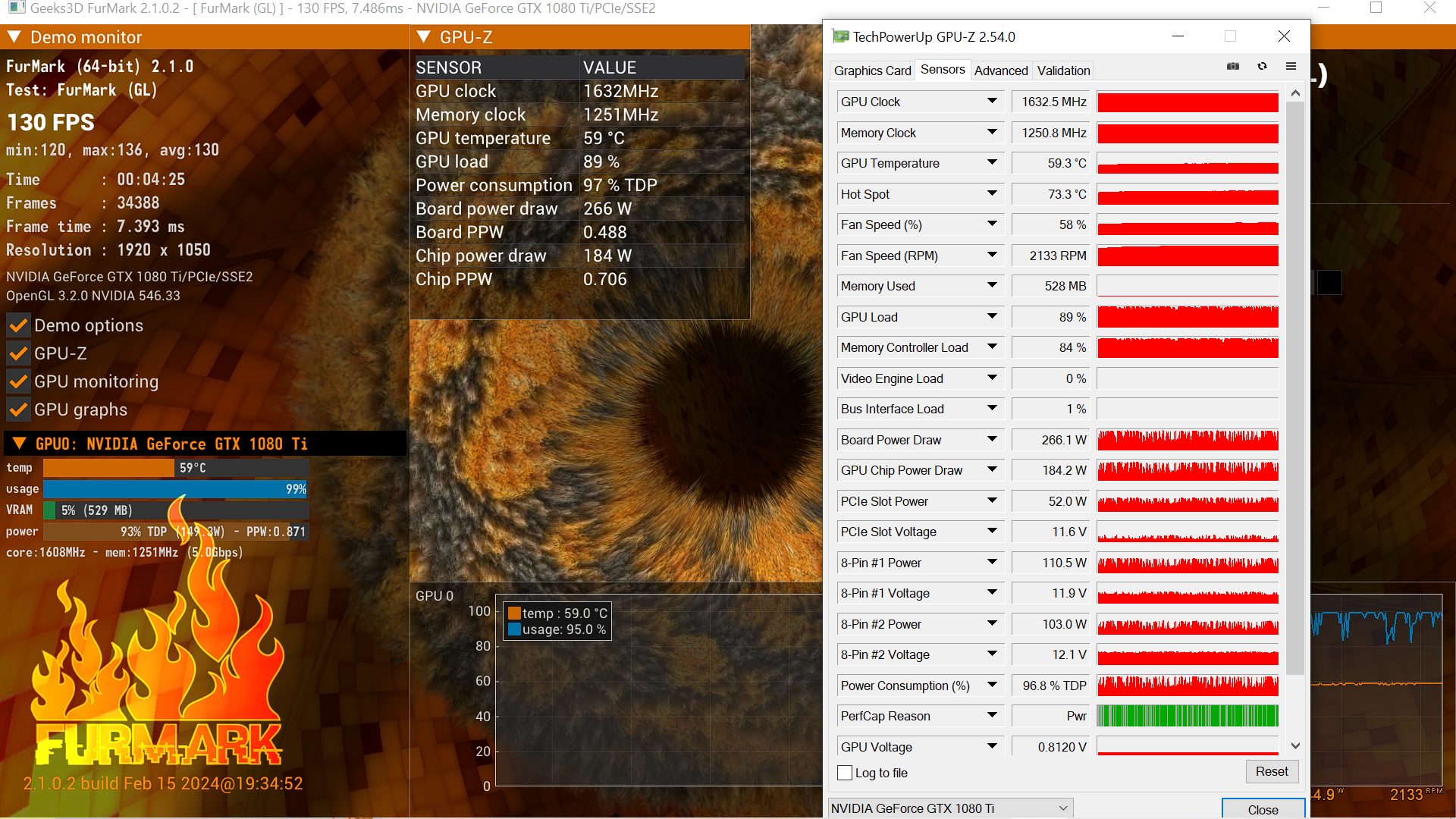The width and height of the screenshot is (1456, 819).
Task: Click the GPU-Z refresh icon
Action: (x=1262, y=67)
